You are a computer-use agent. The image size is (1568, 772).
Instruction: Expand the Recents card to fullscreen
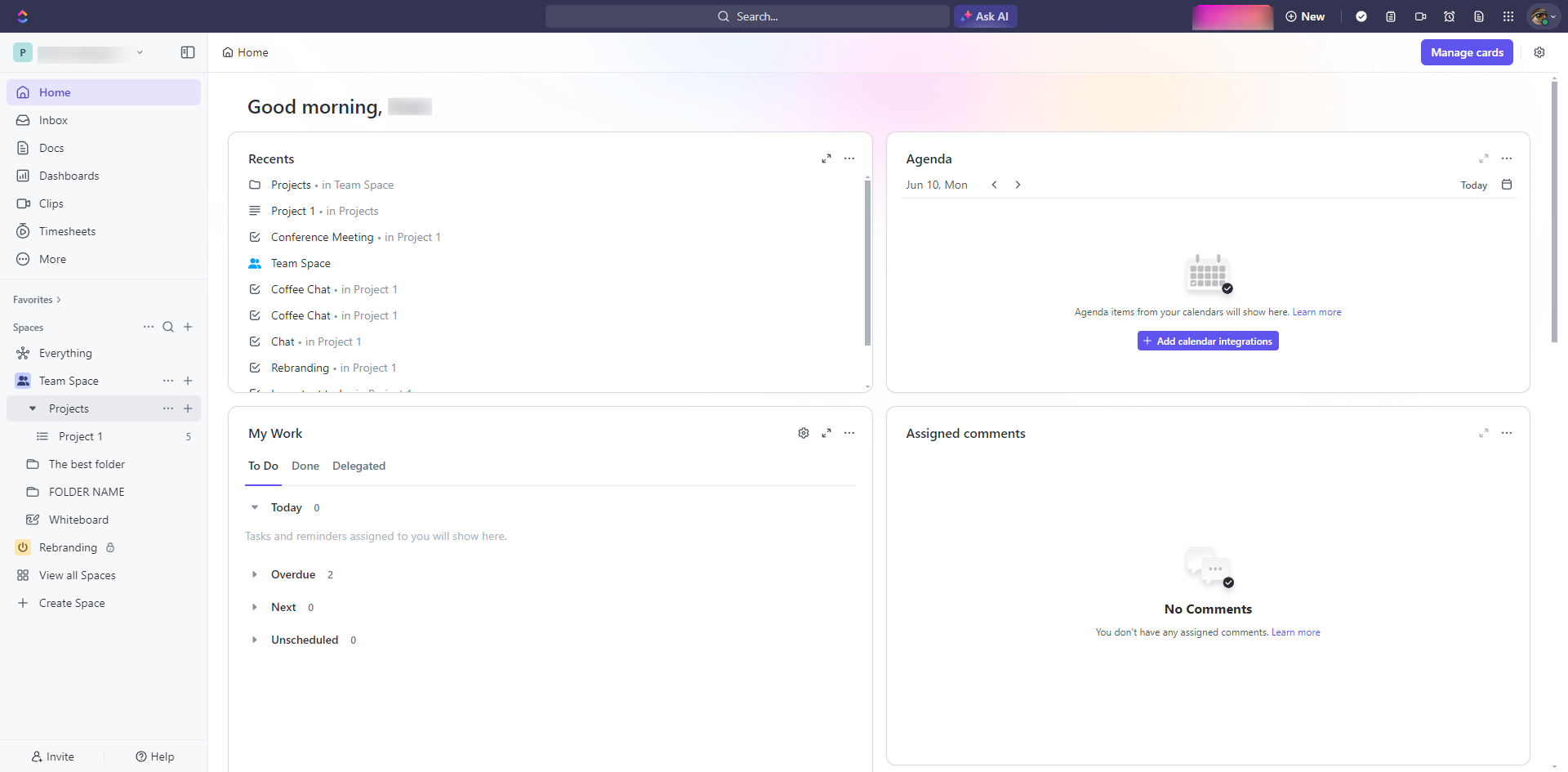click(826, 158)
